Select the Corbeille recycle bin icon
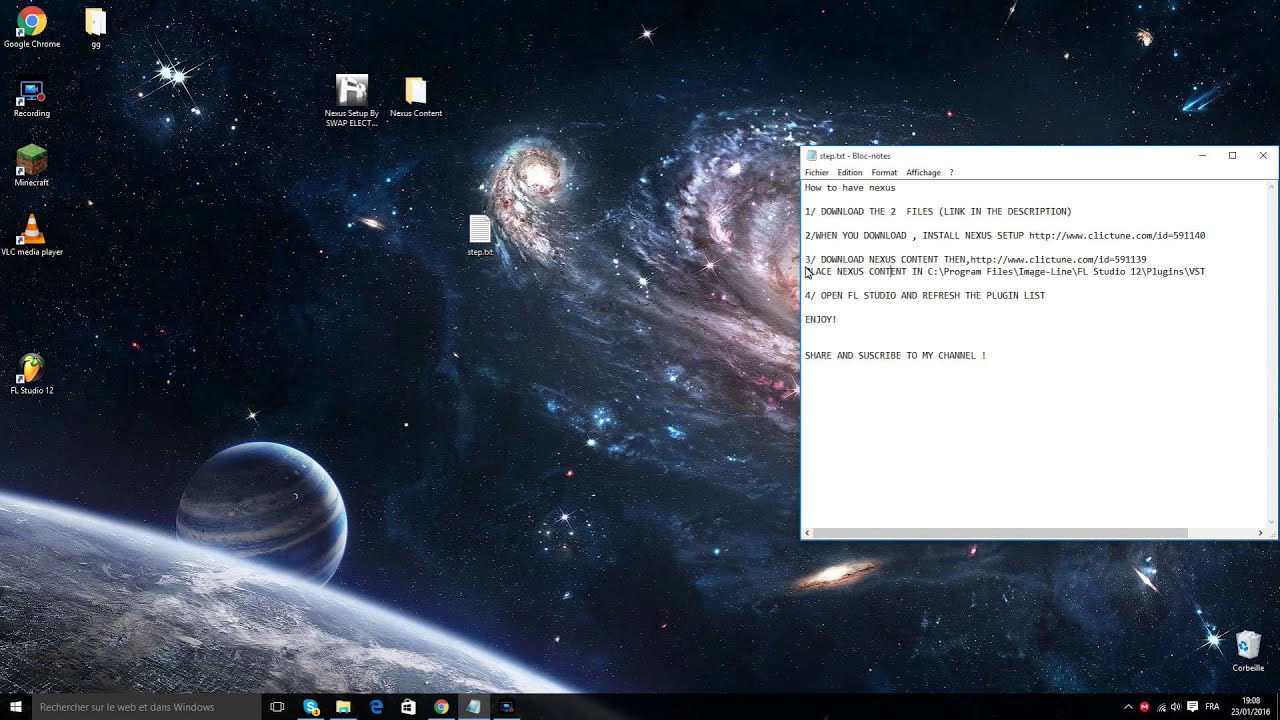Screen dimensions: 1280x720 tap(1248, 652)
